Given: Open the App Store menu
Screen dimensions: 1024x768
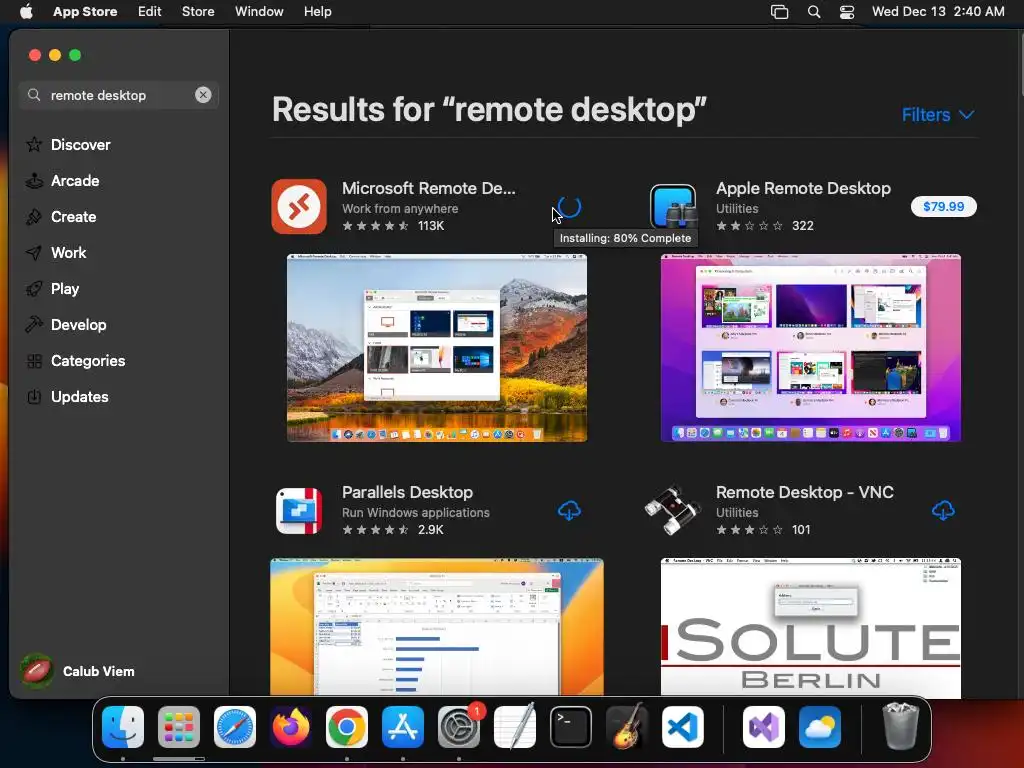Looking at the screenshot, I should [x=85, y=12].
